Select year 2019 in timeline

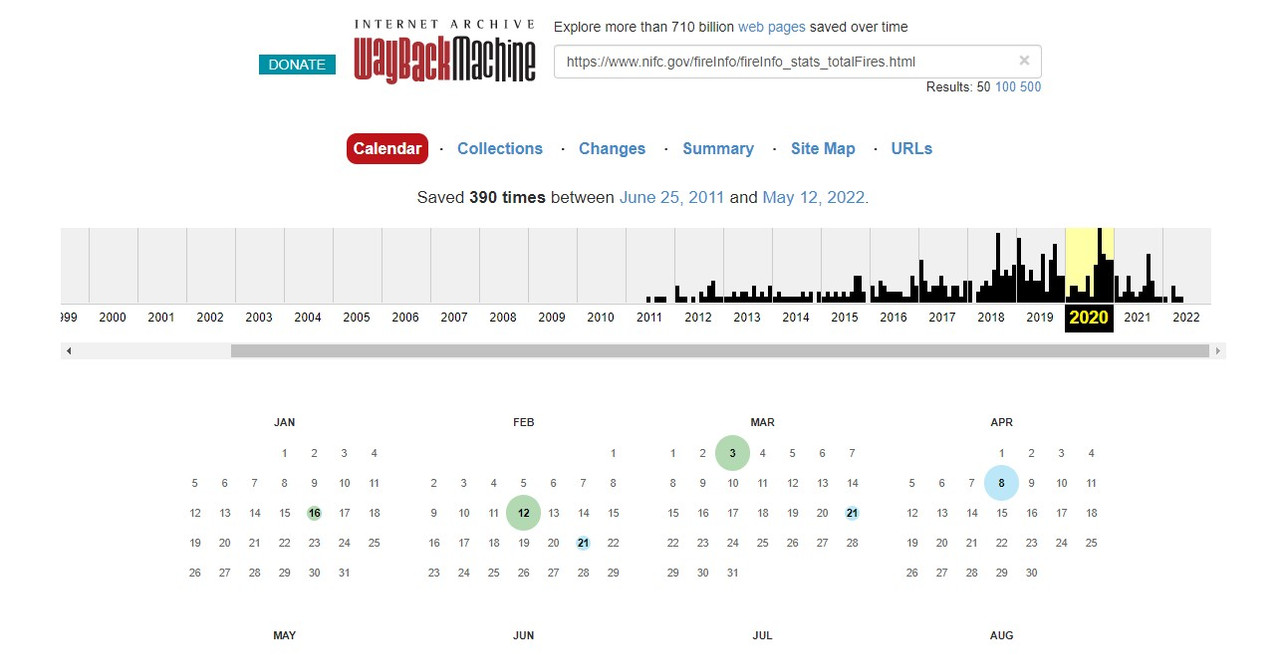(1040, 317)
